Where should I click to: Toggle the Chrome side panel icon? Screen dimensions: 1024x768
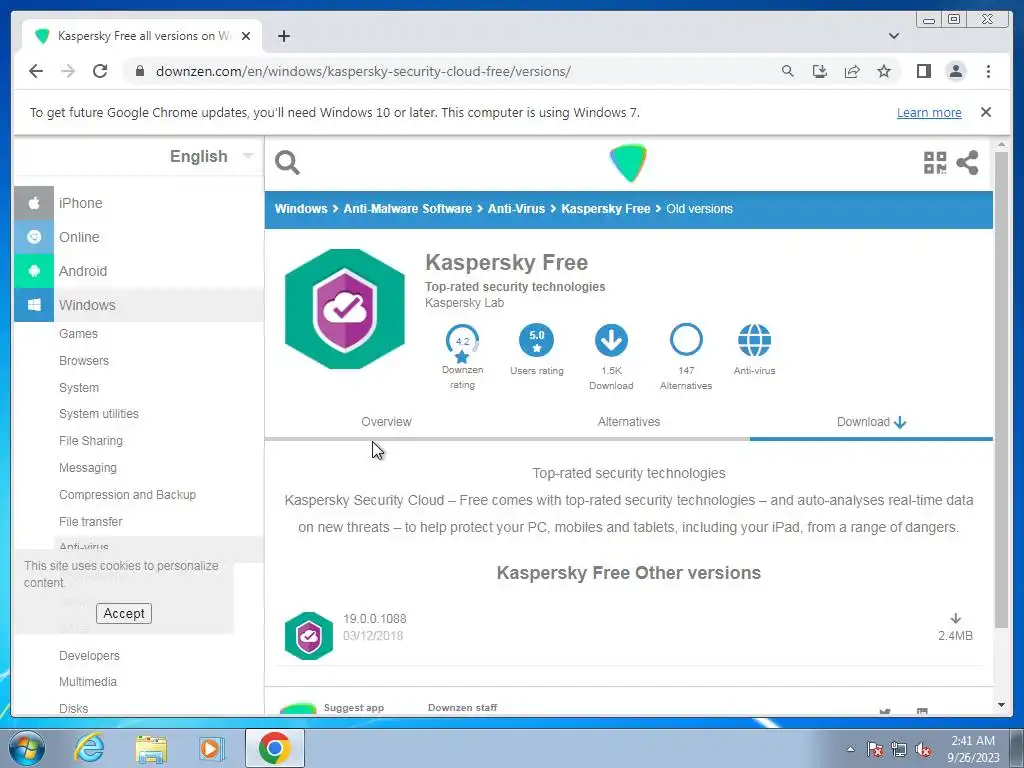click(x=923, y=71)
